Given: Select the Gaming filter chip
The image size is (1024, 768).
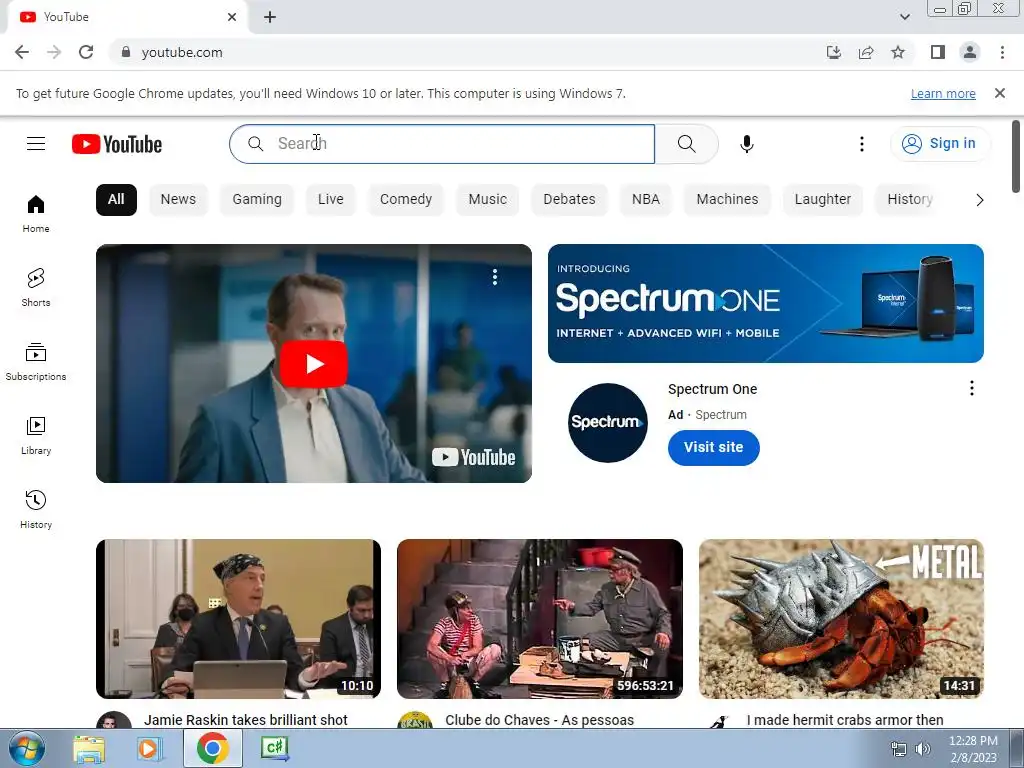Looking at the screenshot, I should point(257,200).
